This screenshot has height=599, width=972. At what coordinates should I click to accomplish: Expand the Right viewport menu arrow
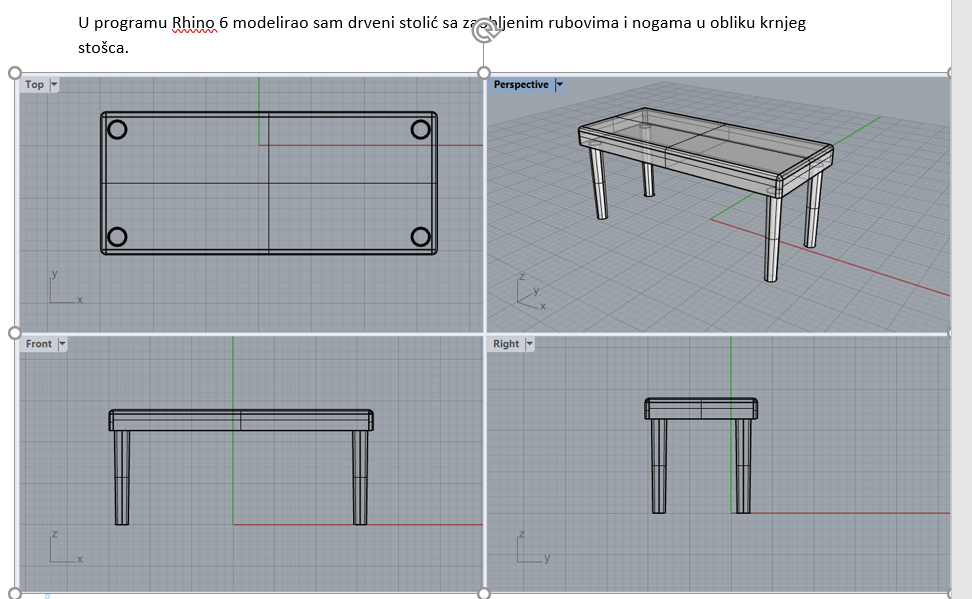529,344
